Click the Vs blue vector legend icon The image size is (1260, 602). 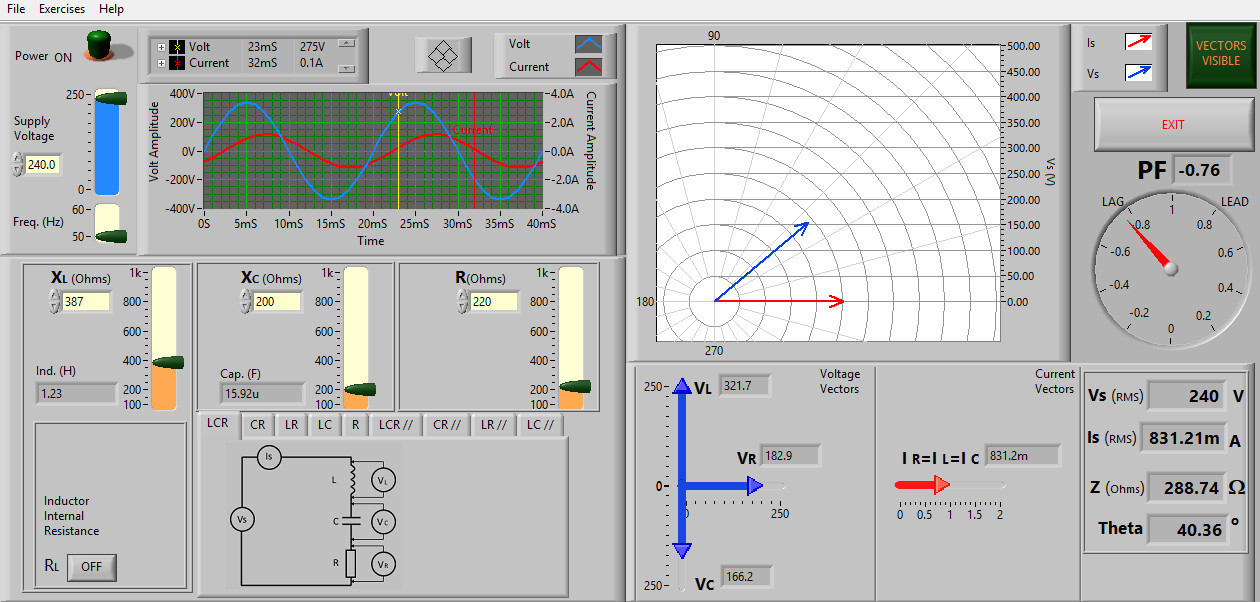[x=1138, y=73]
